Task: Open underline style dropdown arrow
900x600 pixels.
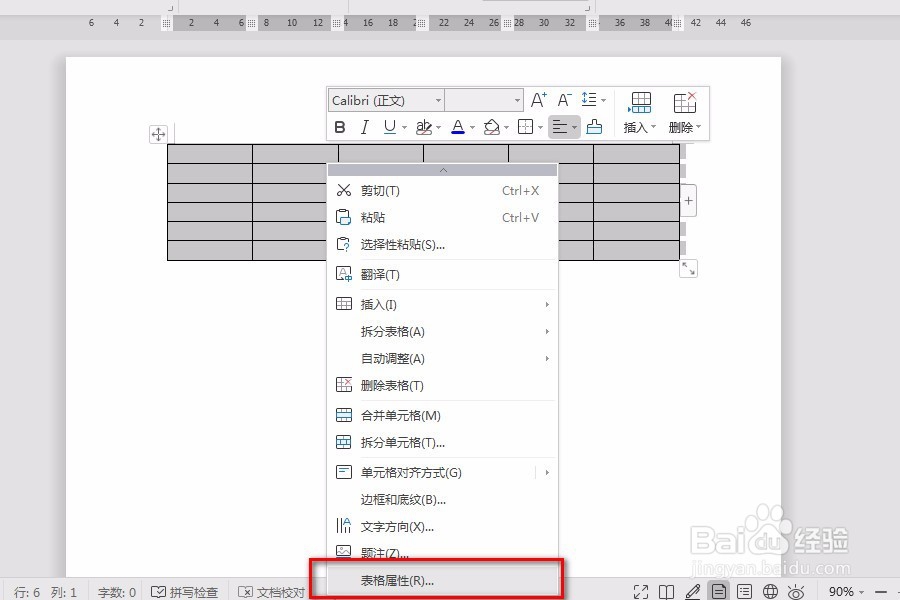Action: coord(405,127)
